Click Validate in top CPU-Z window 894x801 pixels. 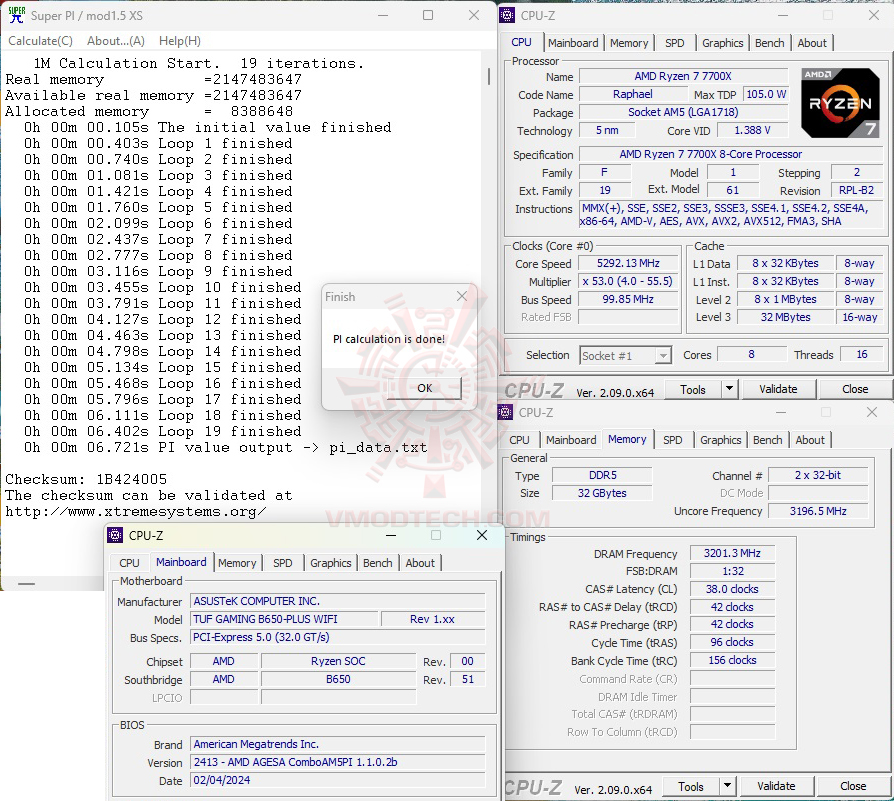[x=778, y=389]
